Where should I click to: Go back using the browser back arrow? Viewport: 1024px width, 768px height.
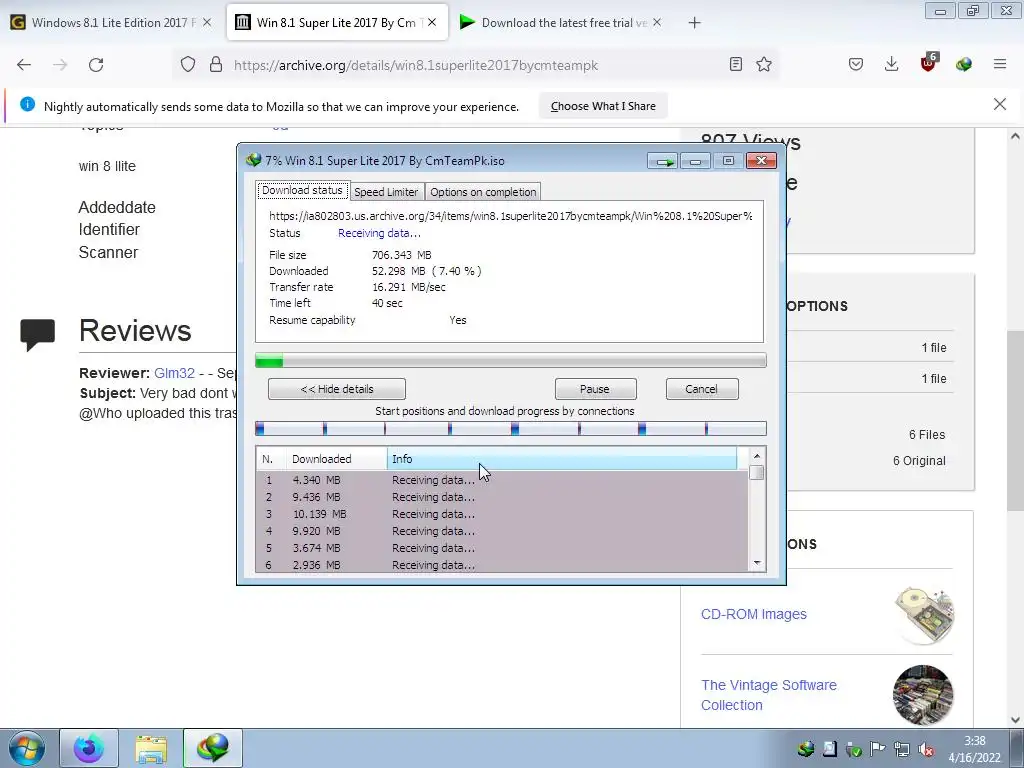click(x=24, y=65)
